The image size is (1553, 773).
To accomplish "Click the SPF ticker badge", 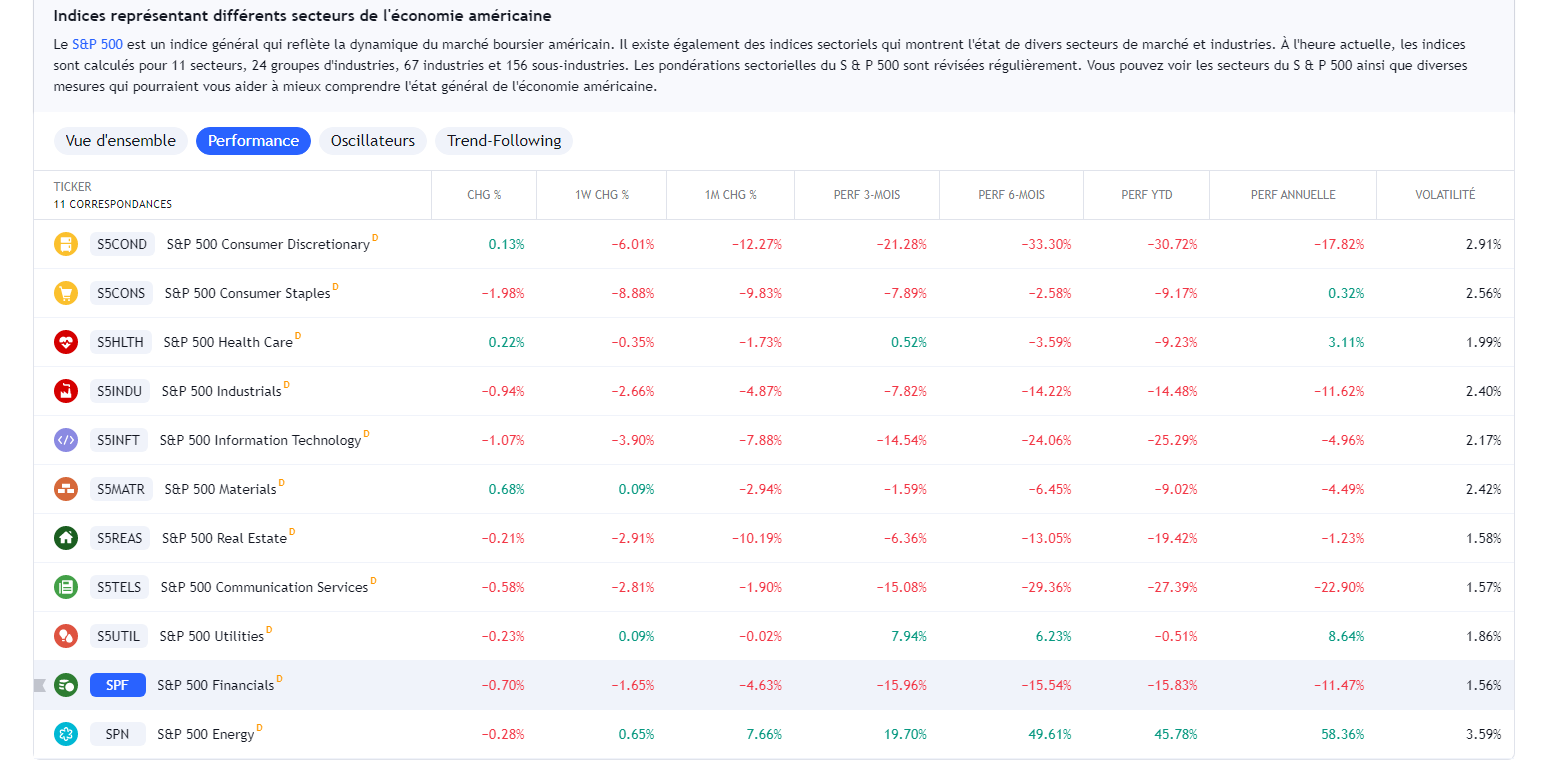I will click(118, 685).
